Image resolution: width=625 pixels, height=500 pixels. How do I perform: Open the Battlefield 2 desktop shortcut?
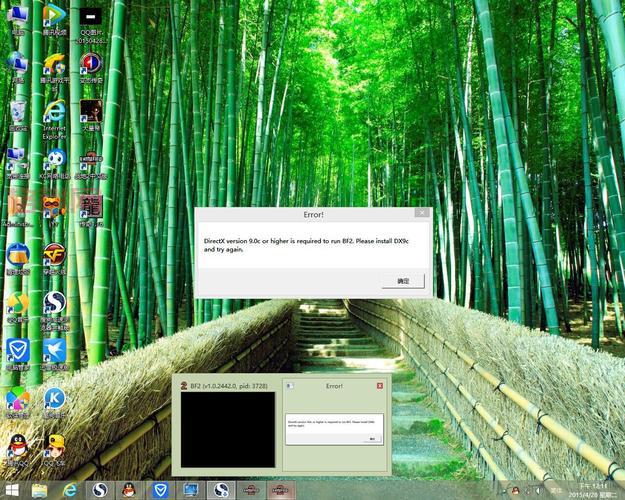[91, 164]
